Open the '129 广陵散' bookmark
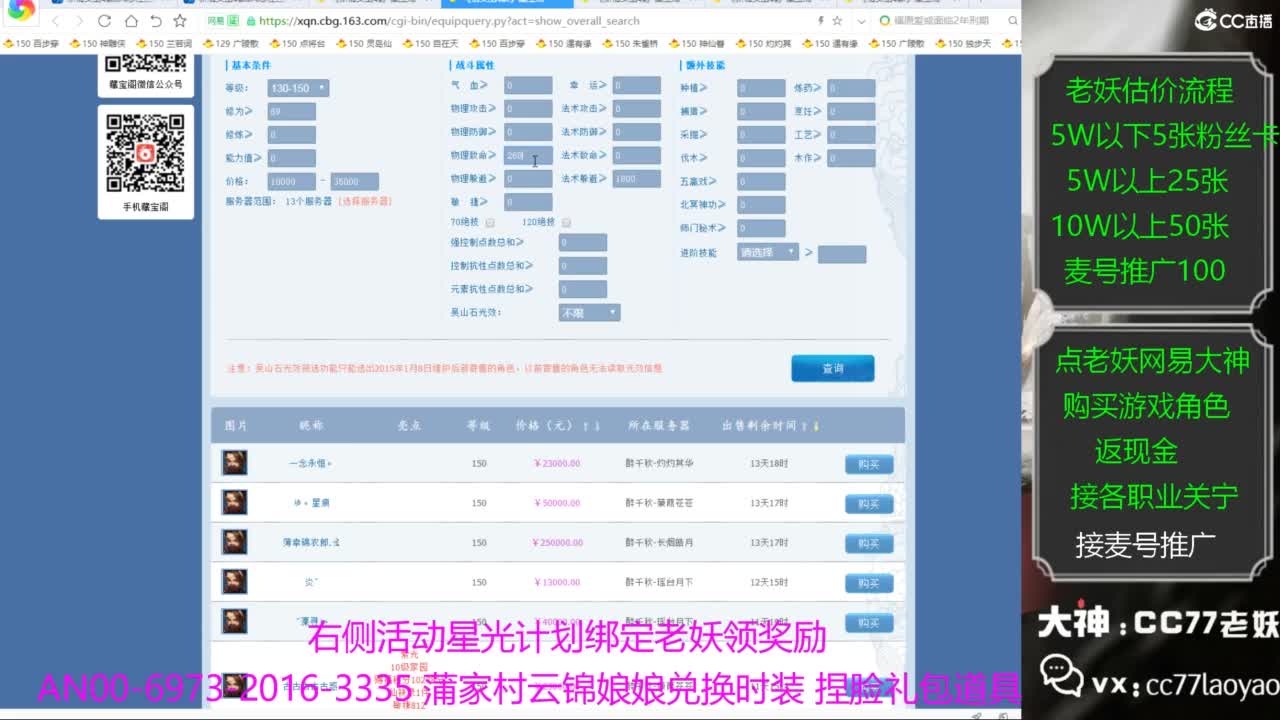This screenshot has width=1280, height=720. [x=230, y=43]
